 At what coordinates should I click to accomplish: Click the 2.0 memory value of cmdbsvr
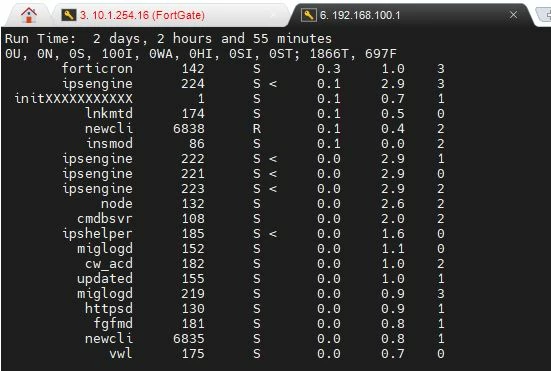tap(393, 219)
